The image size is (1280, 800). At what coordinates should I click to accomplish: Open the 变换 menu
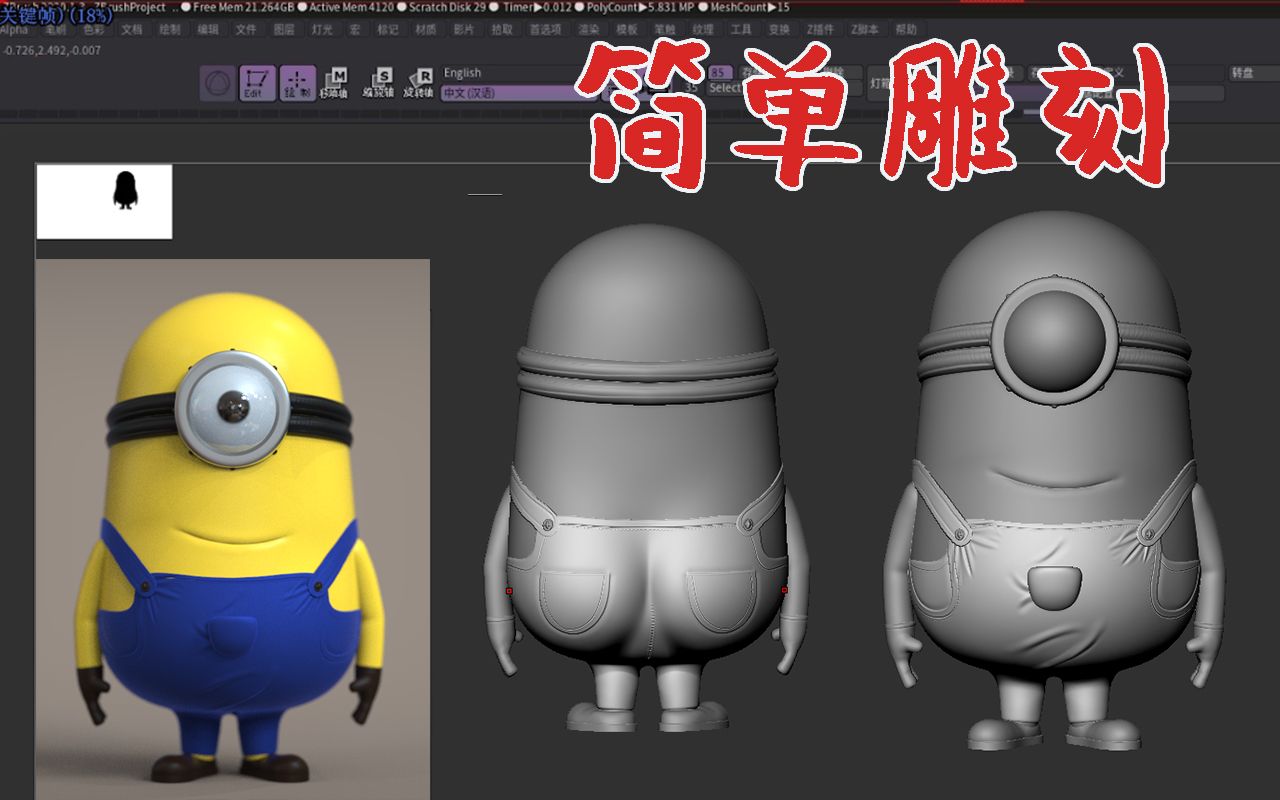tap(779, 30)
